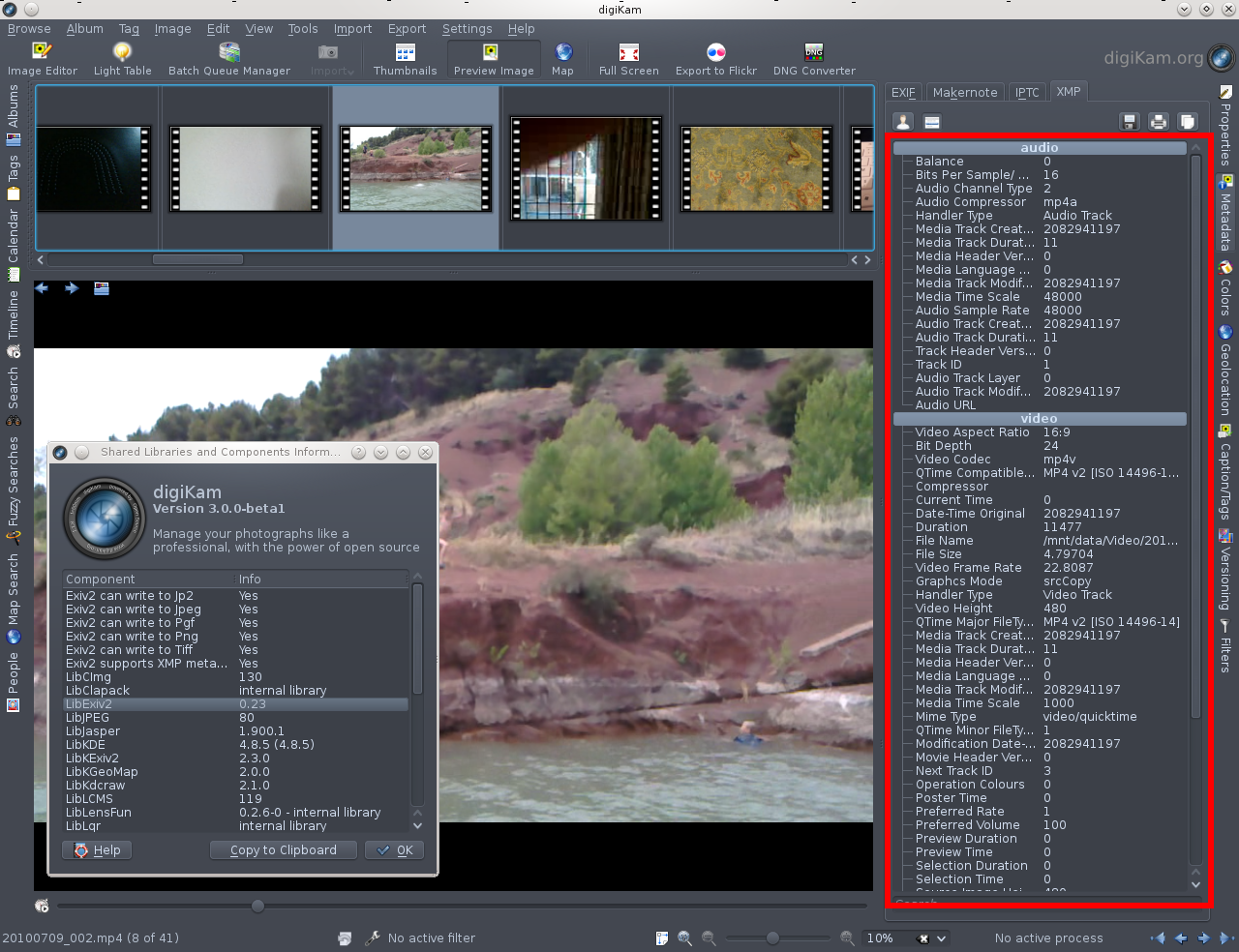Start the Export to Flickr tool

[716, 57]
